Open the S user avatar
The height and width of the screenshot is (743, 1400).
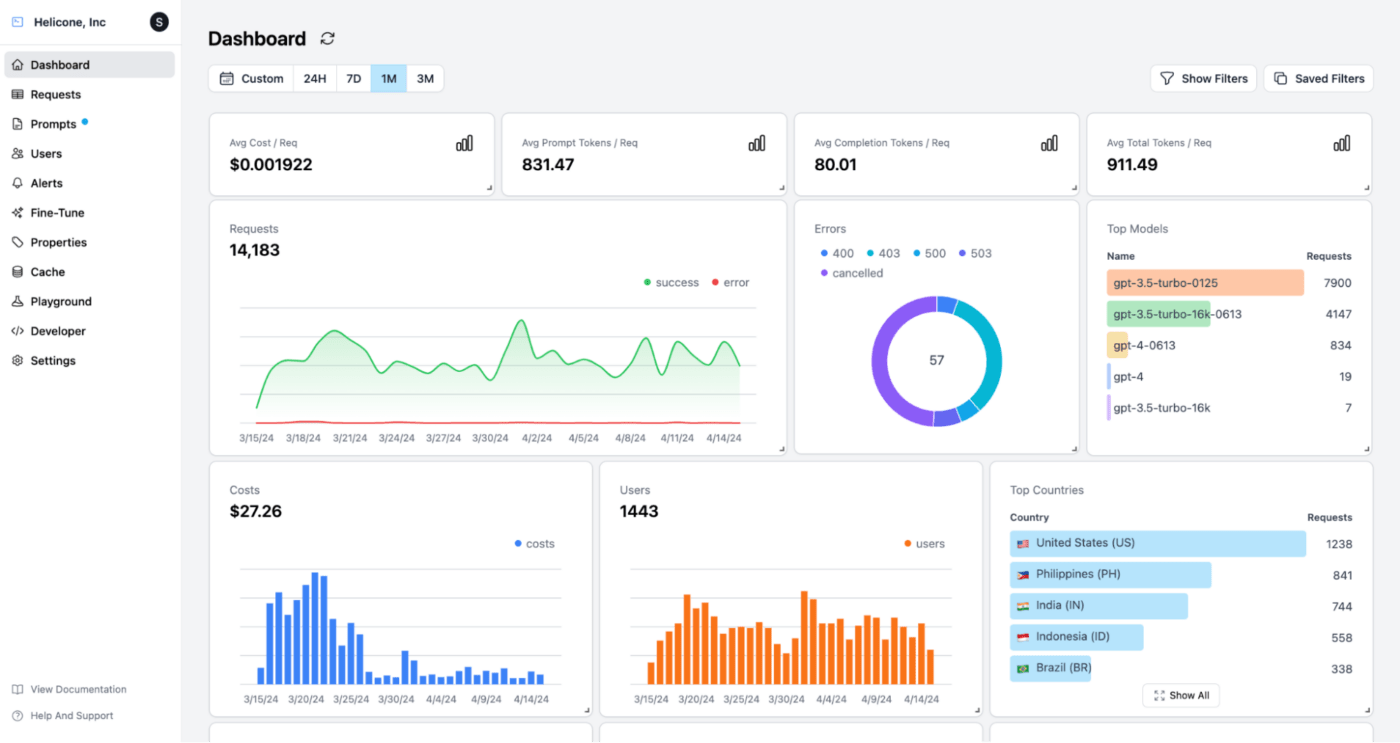(159, 22)
